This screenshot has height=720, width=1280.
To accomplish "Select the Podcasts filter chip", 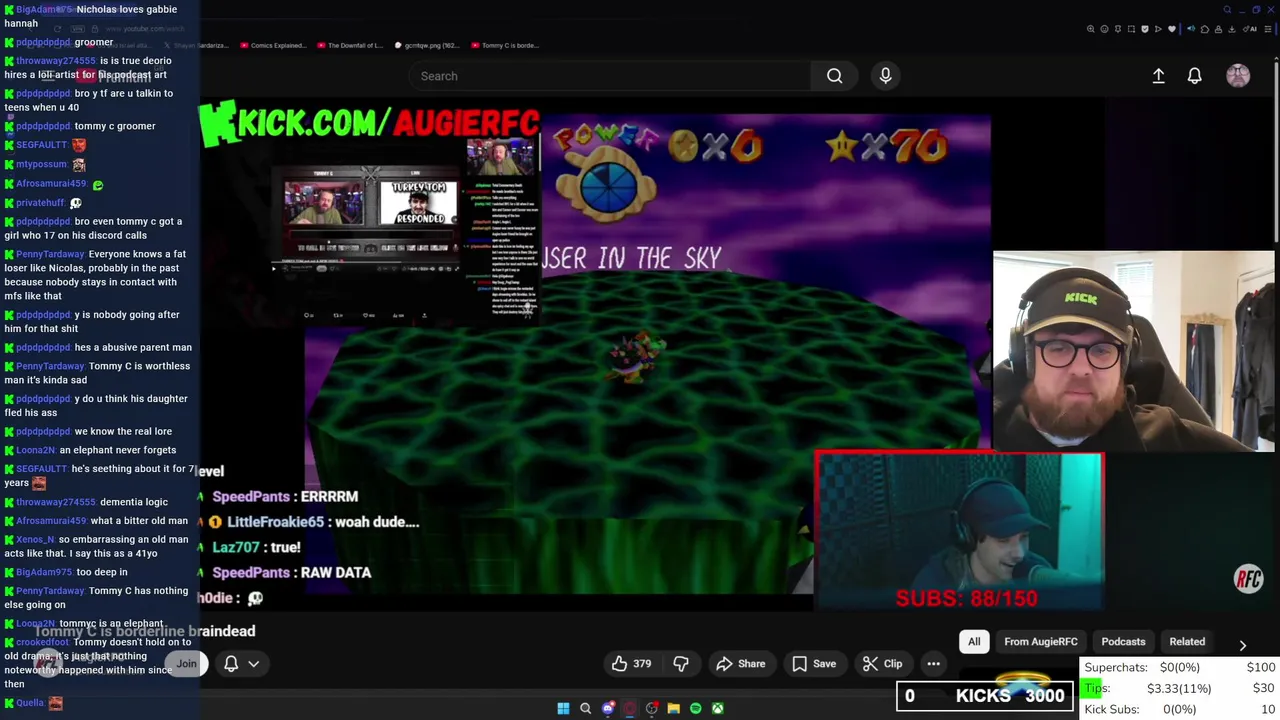I will 1123,642.
